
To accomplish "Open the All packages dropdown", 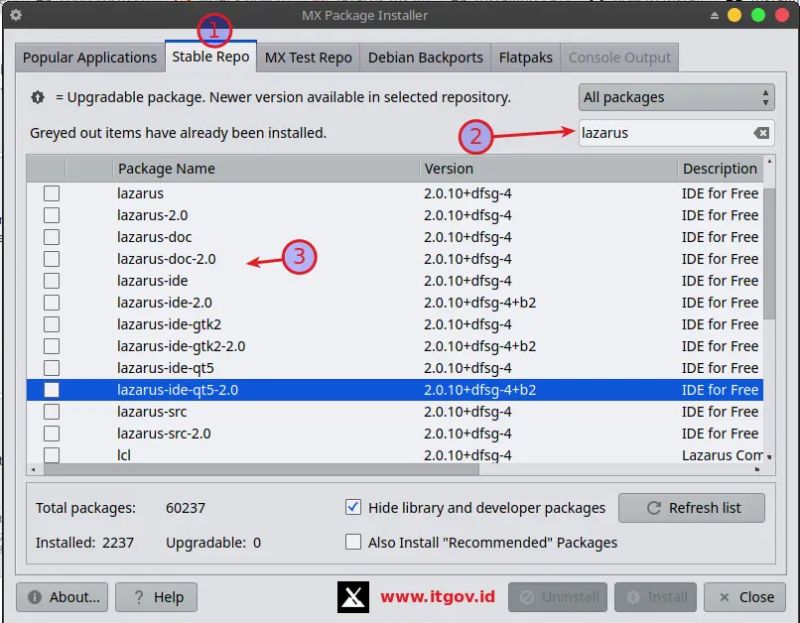I will 676,97.
